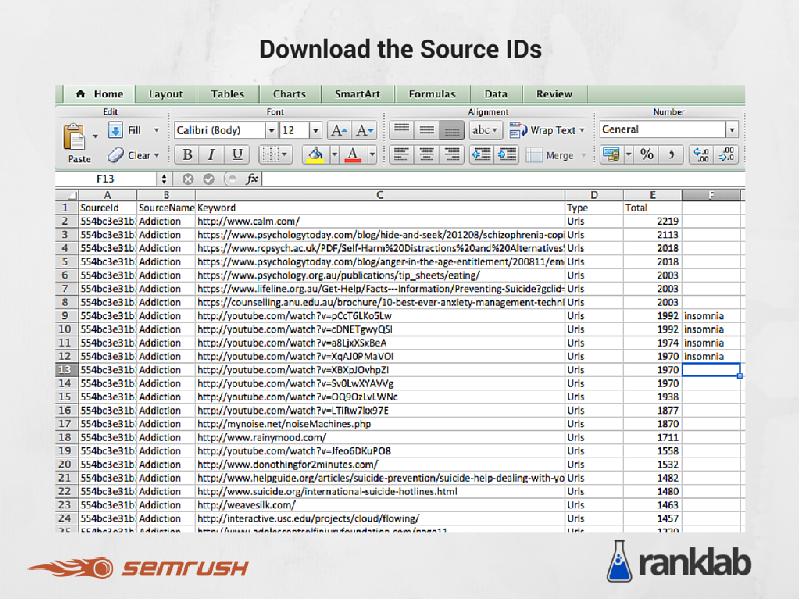
Task: Open the Calibri (Body) font dropdown
Action: click(225, 131)
